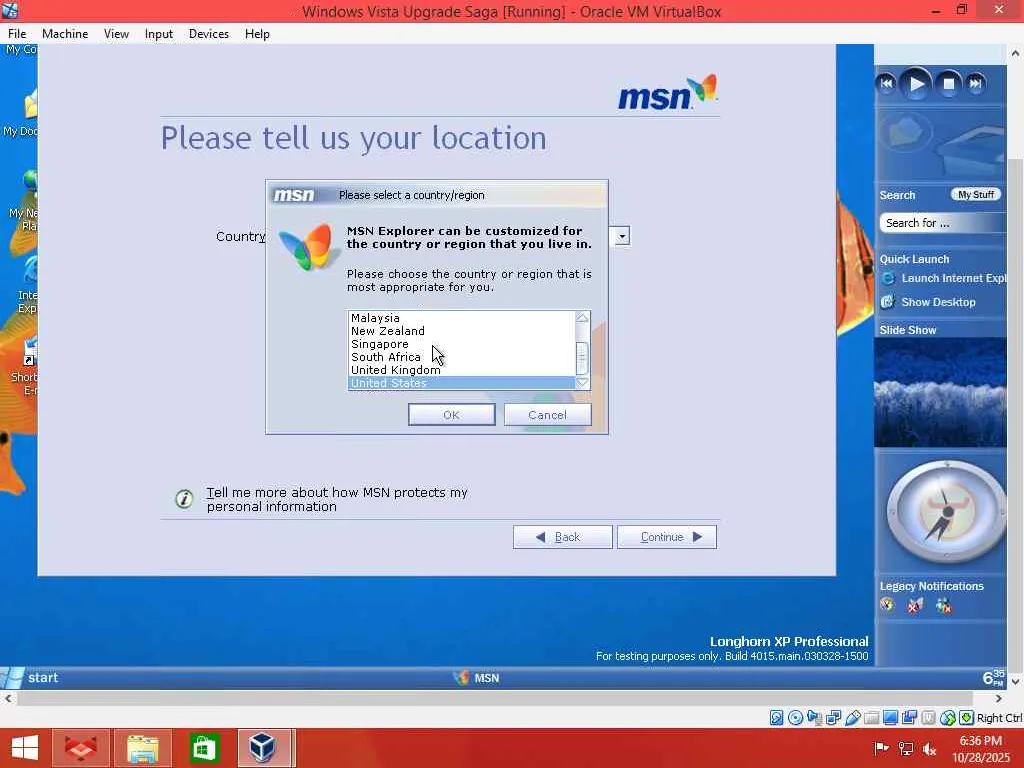Click the VirtualBox horizontal scrollbar track
Image resolution: width=1024 pixels, height=768 pixels.
point(503,698)
